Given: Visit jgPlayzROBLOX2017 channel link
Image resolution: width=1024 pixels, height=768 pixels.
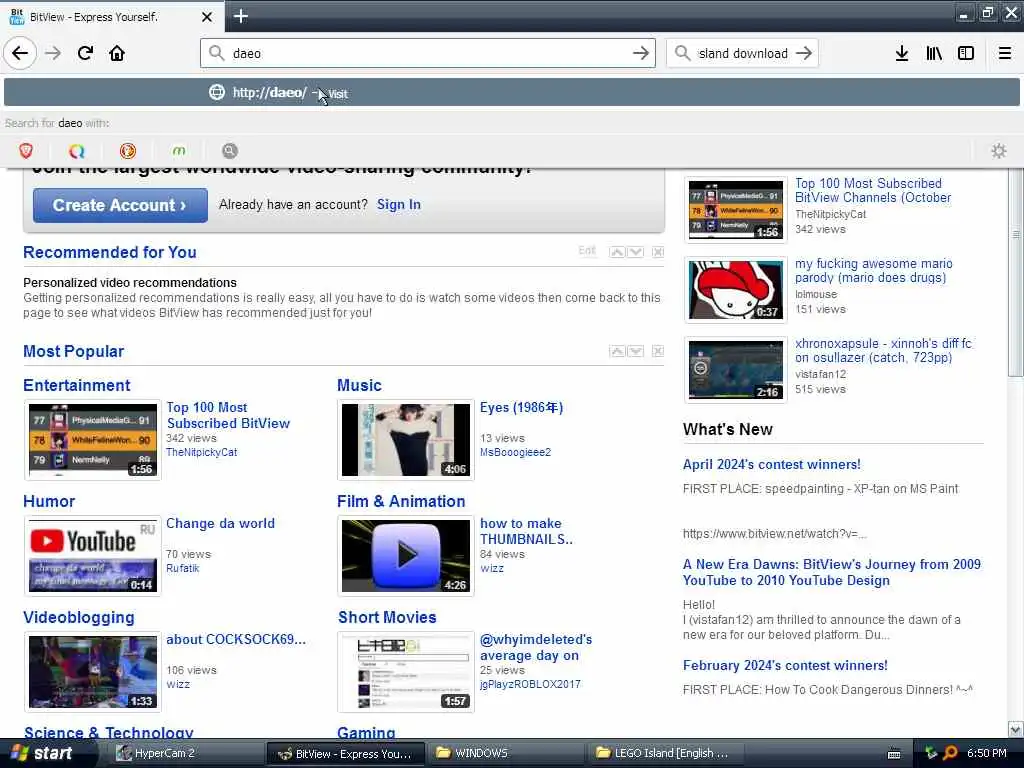Looking at the screenshot, I should point(530,684).
